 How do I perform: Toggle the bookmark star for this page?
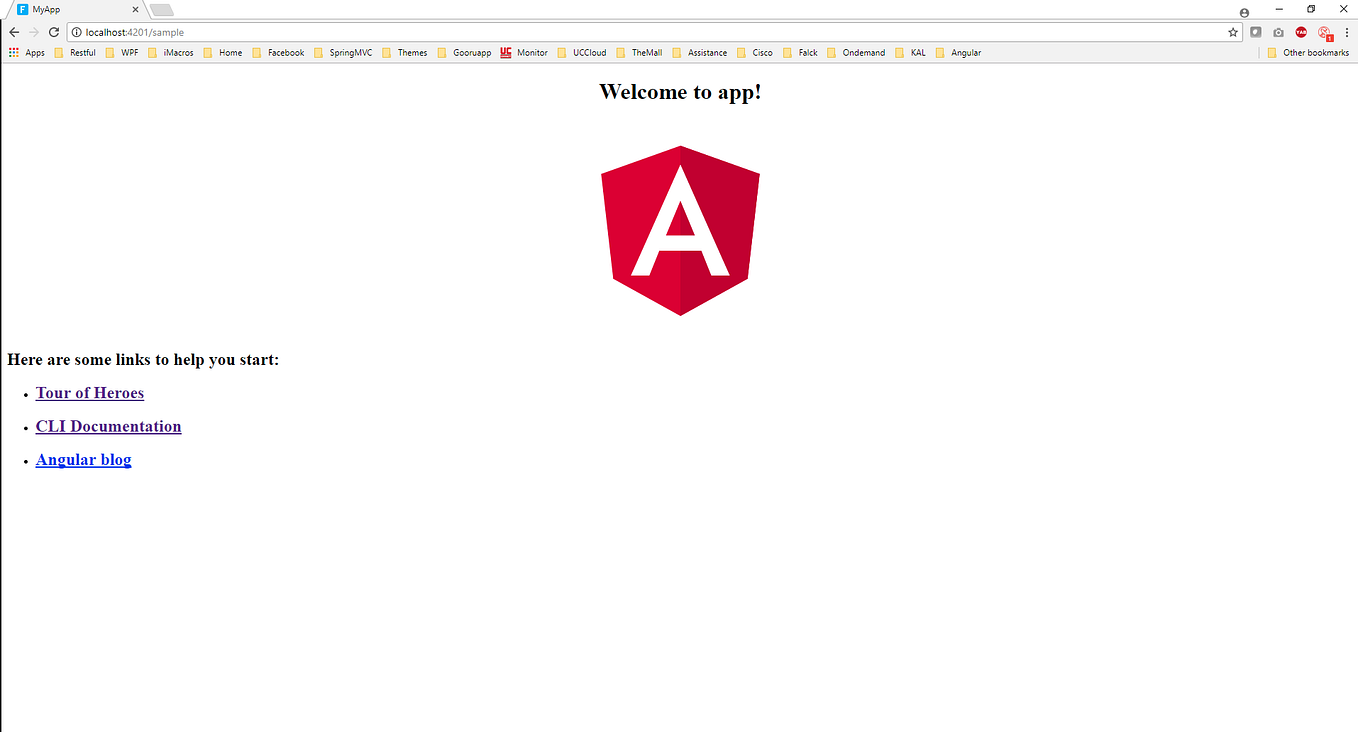tap(1233, 31)
